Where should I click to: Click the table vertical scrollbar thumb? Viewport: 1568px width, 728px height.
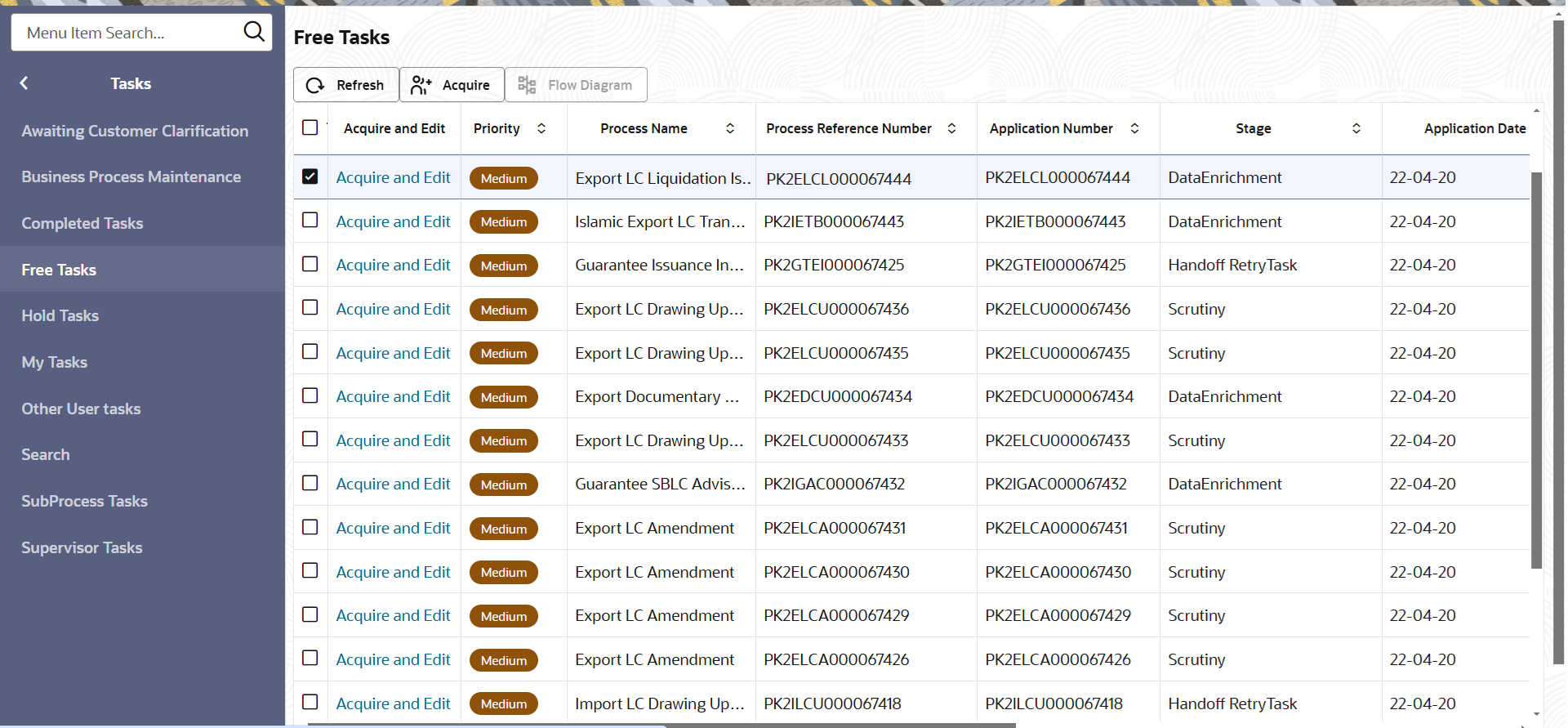click(1536, 369)
